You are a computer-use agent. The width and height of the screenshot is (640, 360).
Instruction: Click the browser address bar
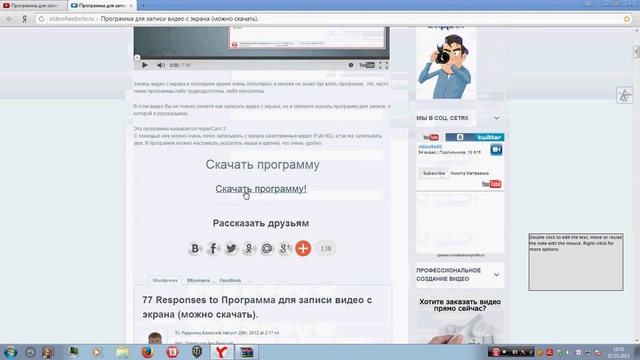(x=334, y=19)
